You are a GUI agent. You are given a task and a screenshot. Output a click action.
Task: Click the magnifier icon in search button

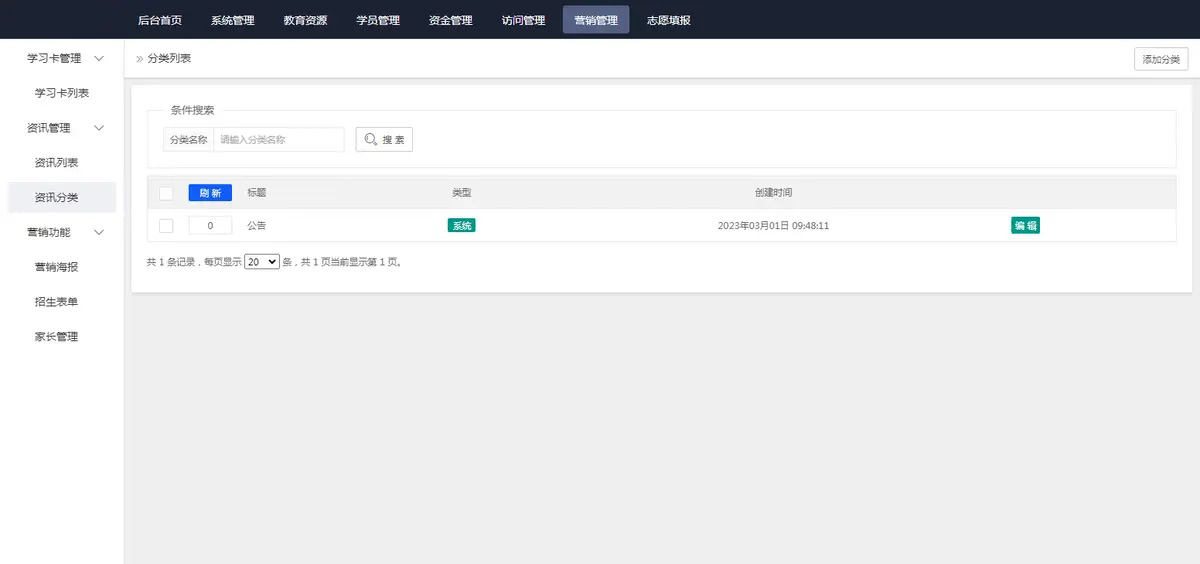tap(370, 140)
